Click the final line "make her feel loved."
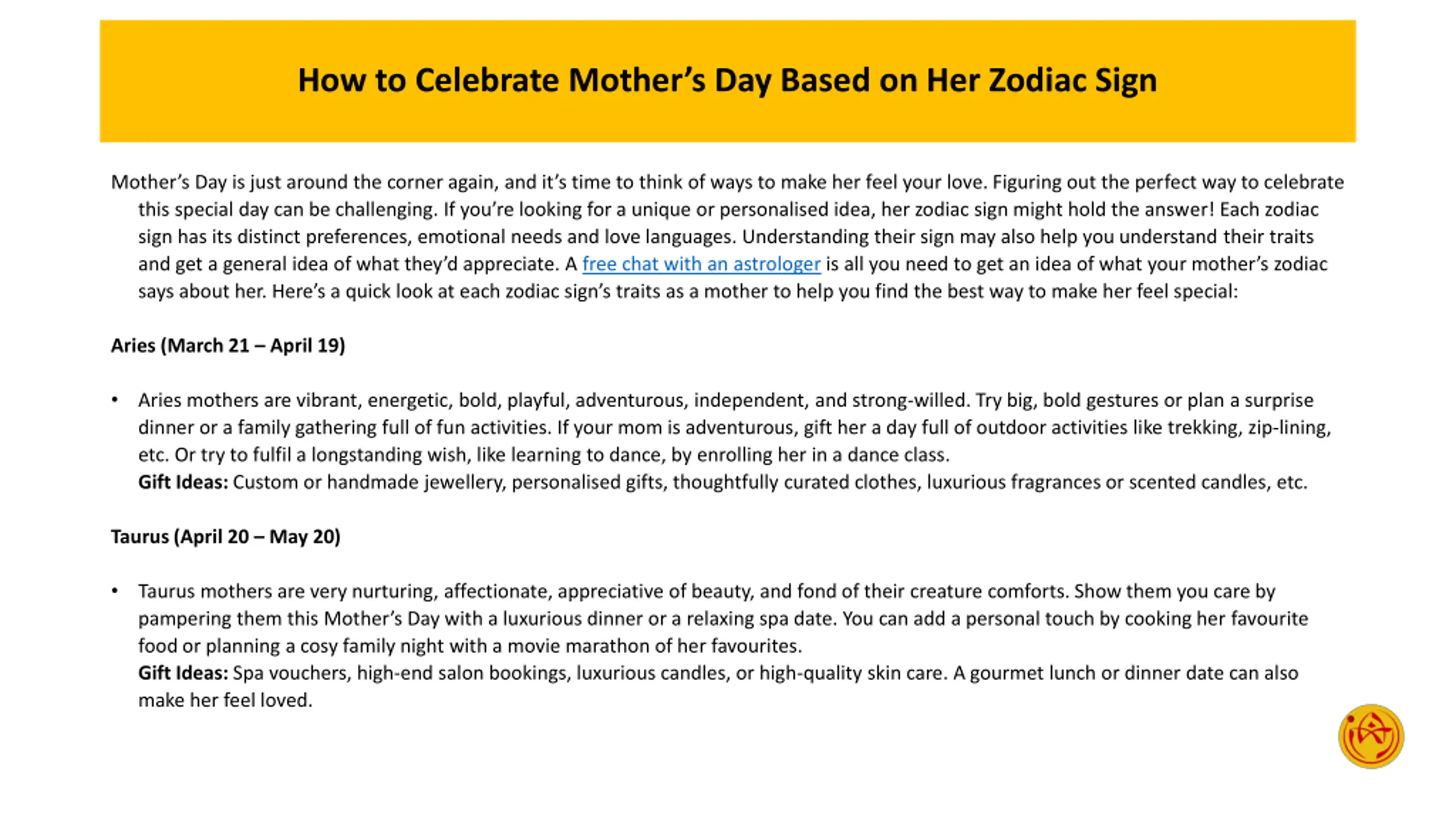1456x819 pixels. coord(225,700)
